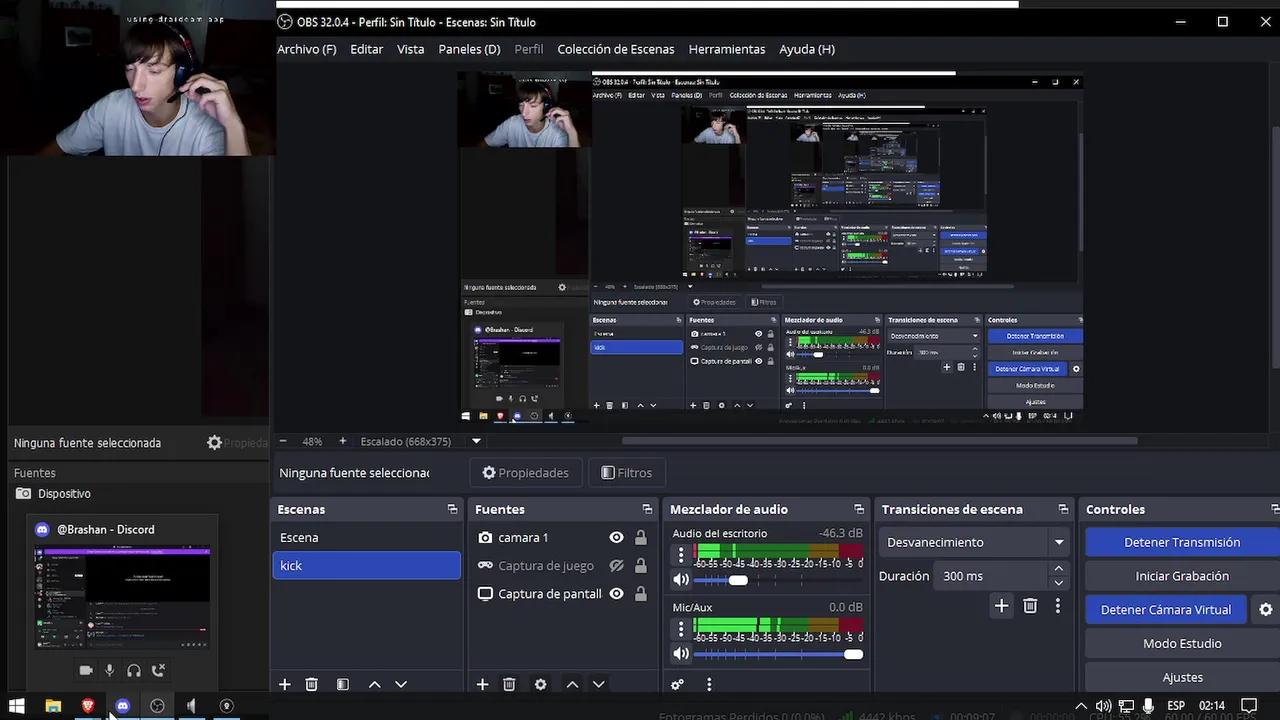The image size is (1280, 720).
Task: Delete selected scene with trash icon
Action: (311, 684)
